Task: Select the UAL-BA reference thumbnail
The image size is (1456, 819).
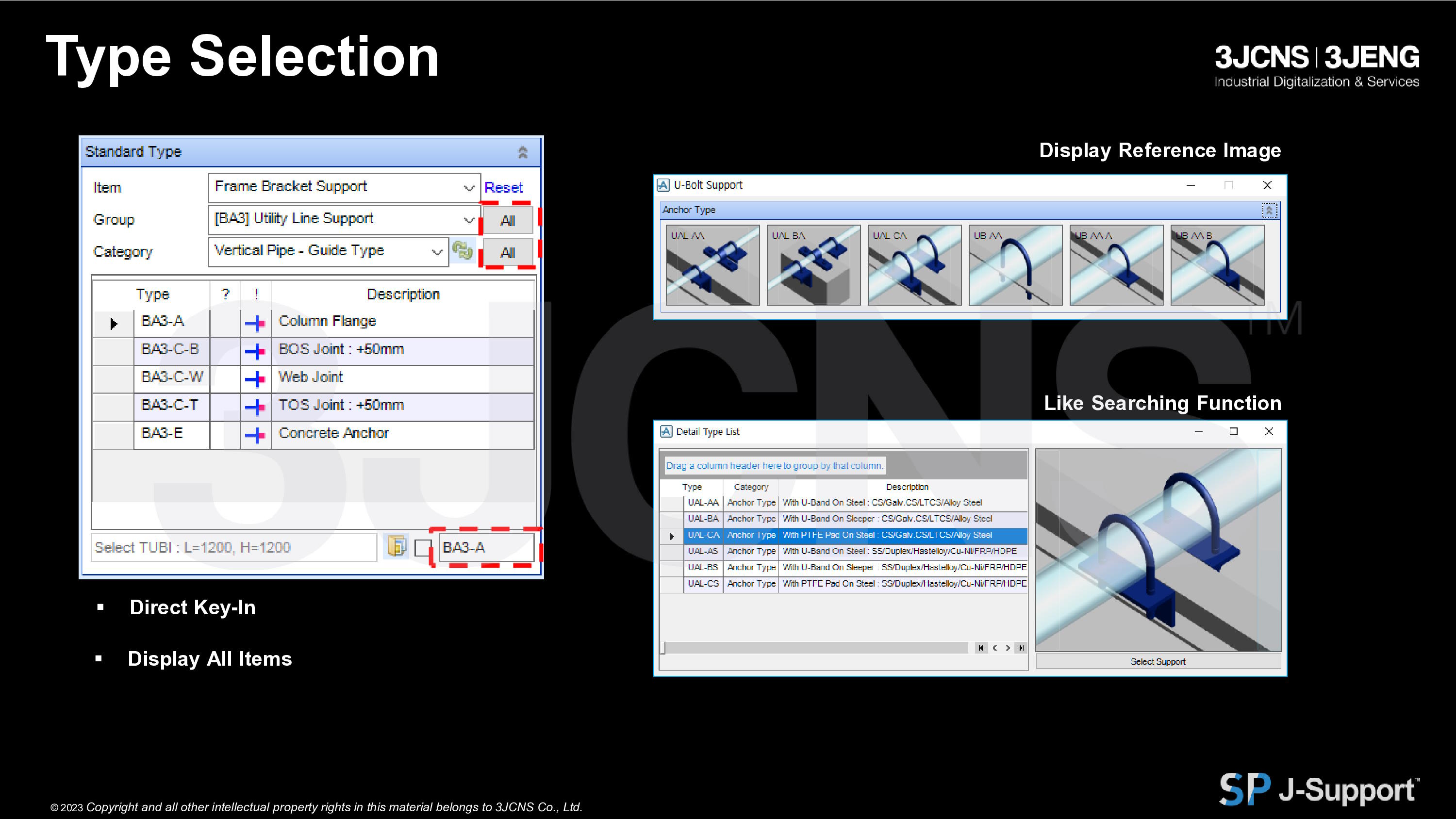Action: pyautogui.click(x=813, y=265)
